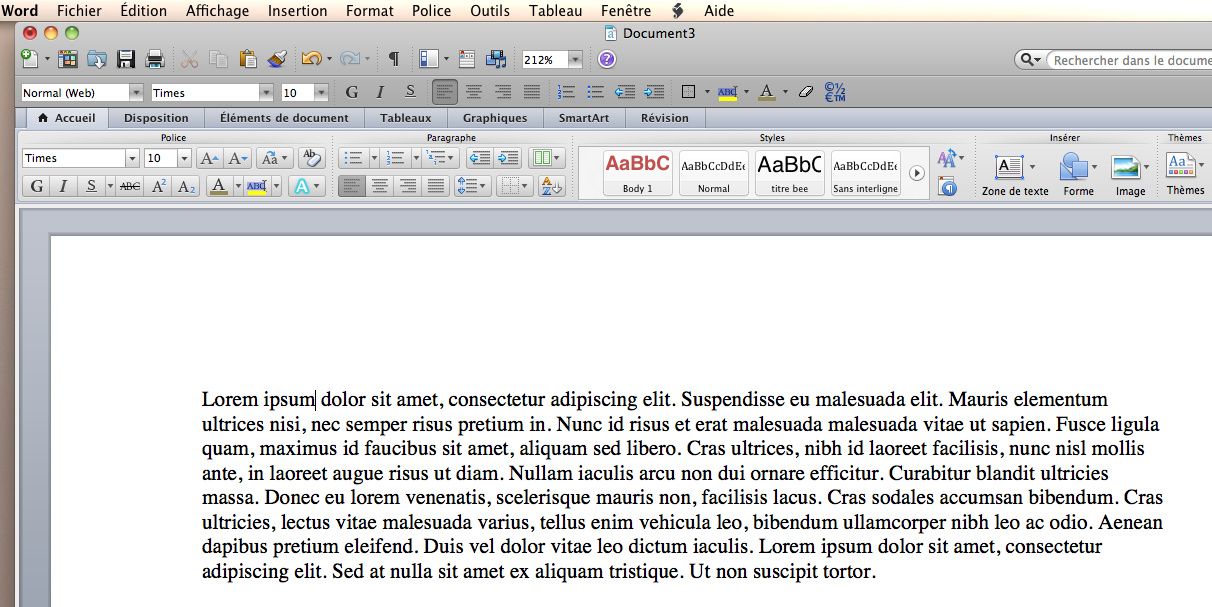Open the line spacing dropdown in Paragraphe
This screenshot has width=1212, height=607.
coord(472,186)
